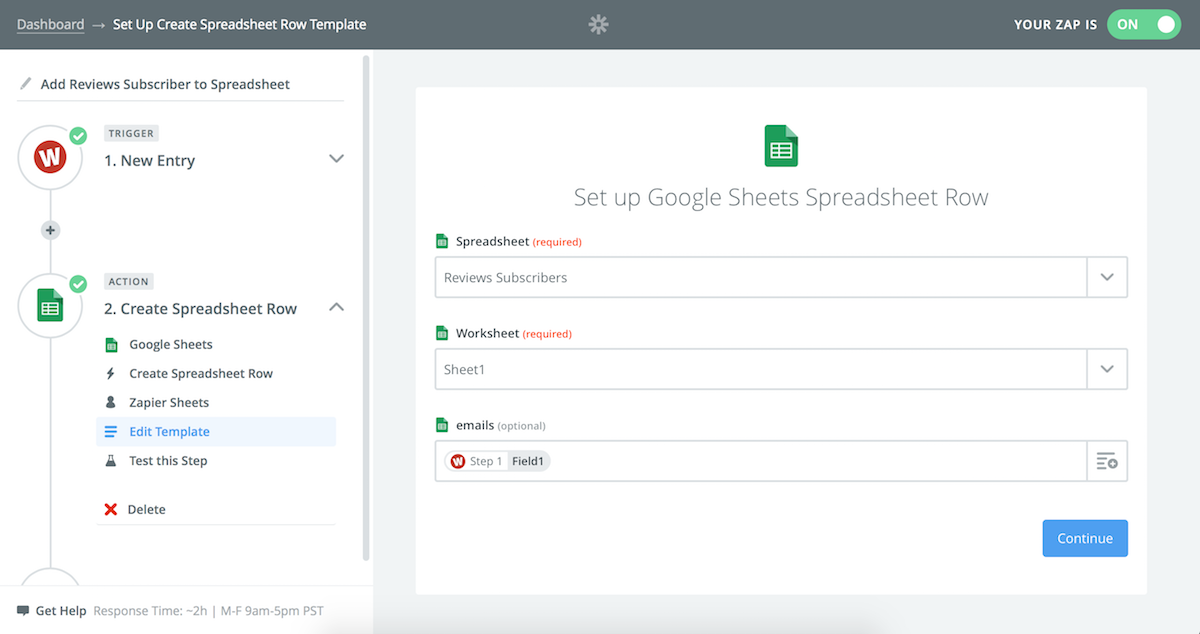Viewport: 1200px width, 634px height.
Task: Click the pencil icon beside the Zap name
Action: click(x=26, y=84)
